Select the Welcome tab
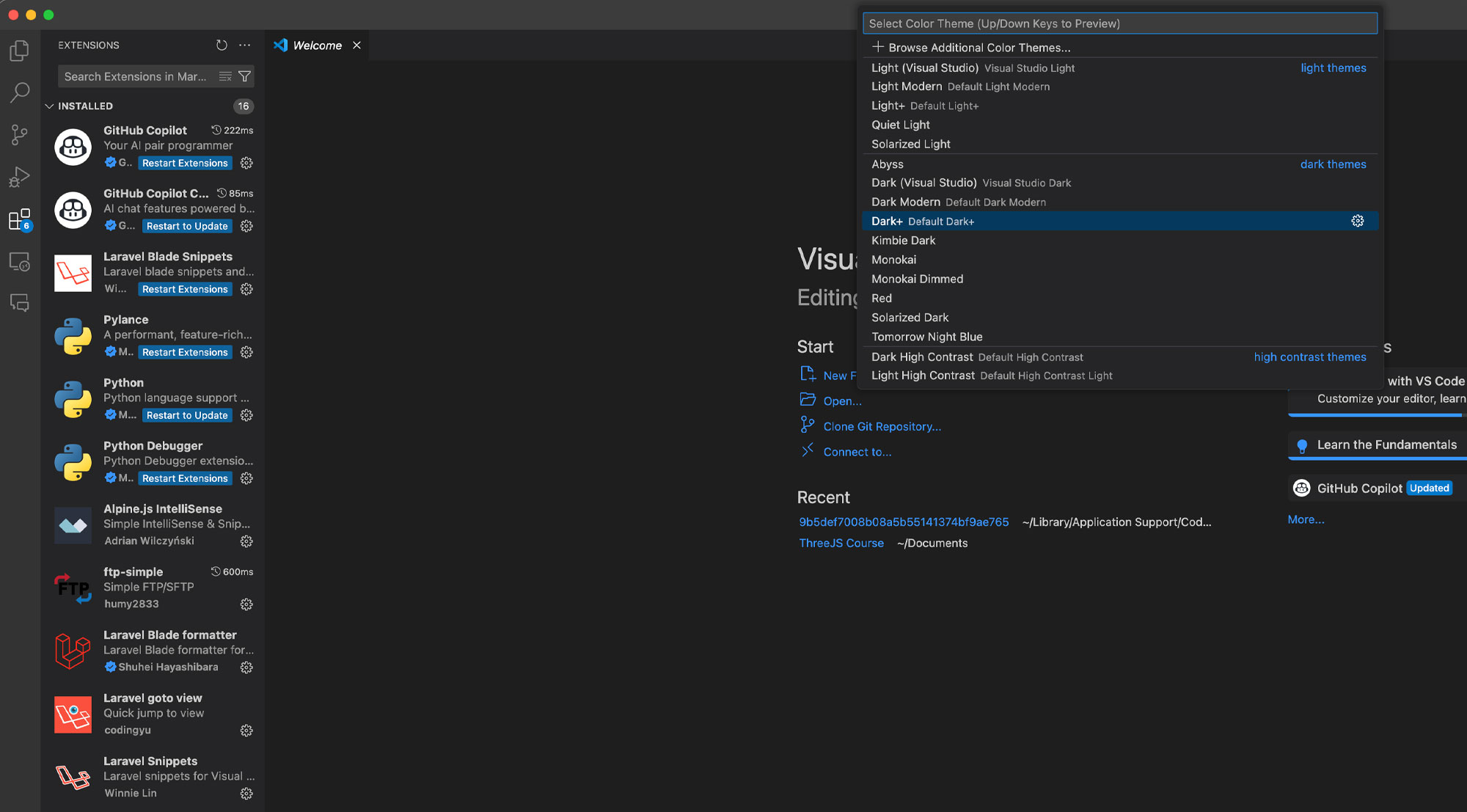 [317, 45]
